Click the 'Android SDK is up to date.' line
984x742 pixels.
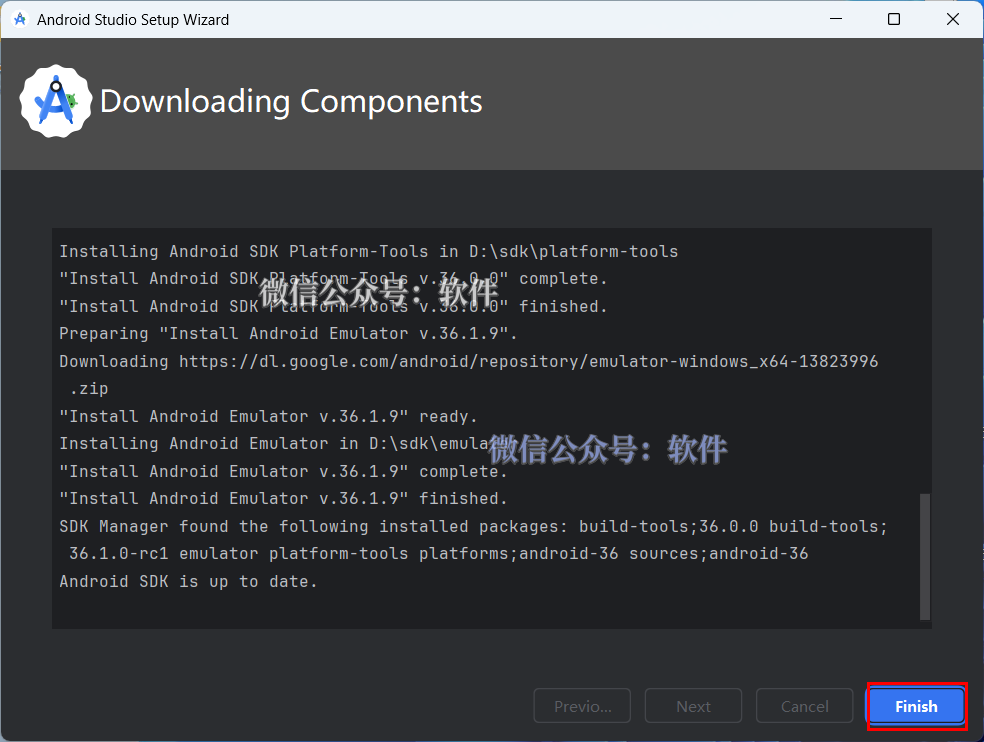pos(188,581)
